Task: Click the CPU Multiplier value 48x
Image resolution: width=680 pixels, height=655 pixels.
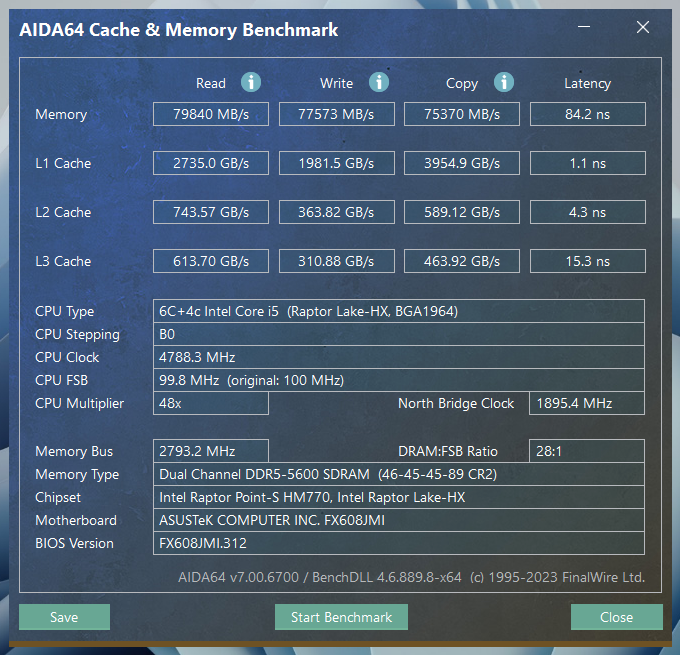Action: (x=211, y=403)
